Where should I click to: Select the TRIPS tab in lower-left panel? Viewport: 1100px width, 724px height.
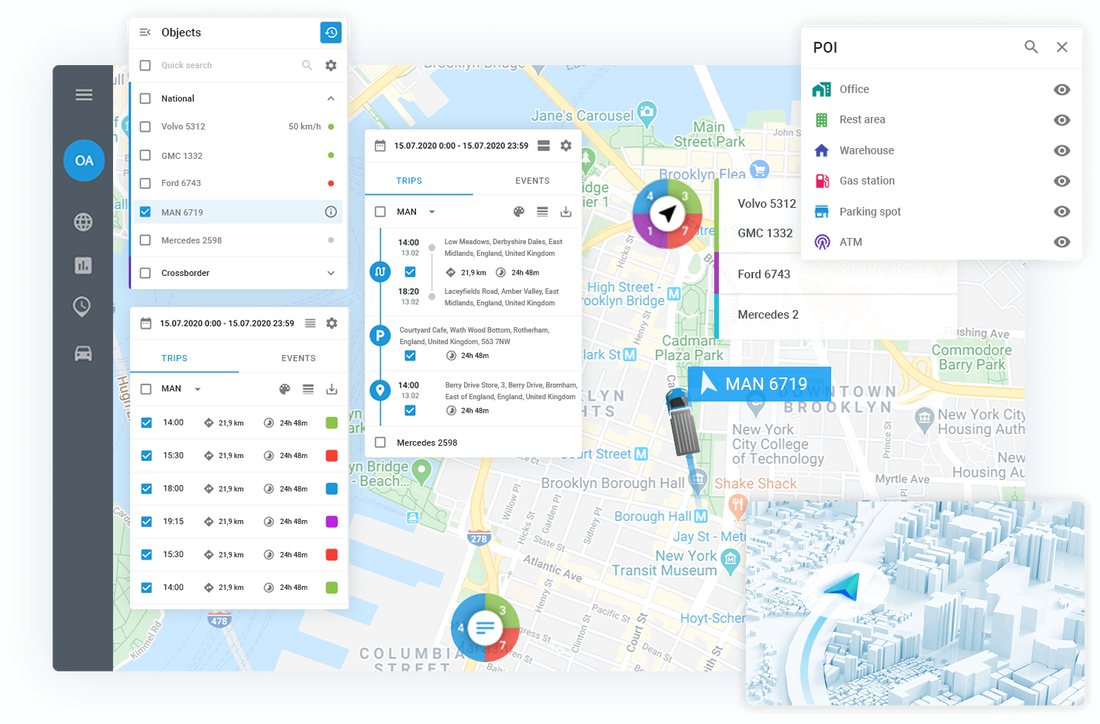tap(175, 358)
